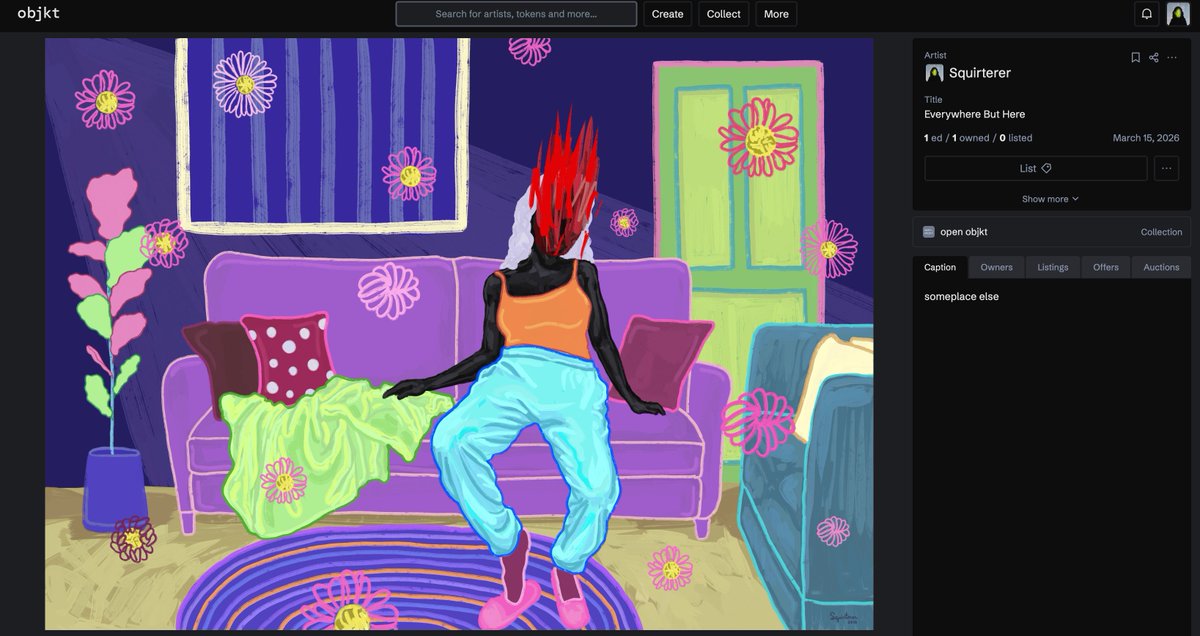
Task: Switch to the Listings tab
Action: [1053, 267]
